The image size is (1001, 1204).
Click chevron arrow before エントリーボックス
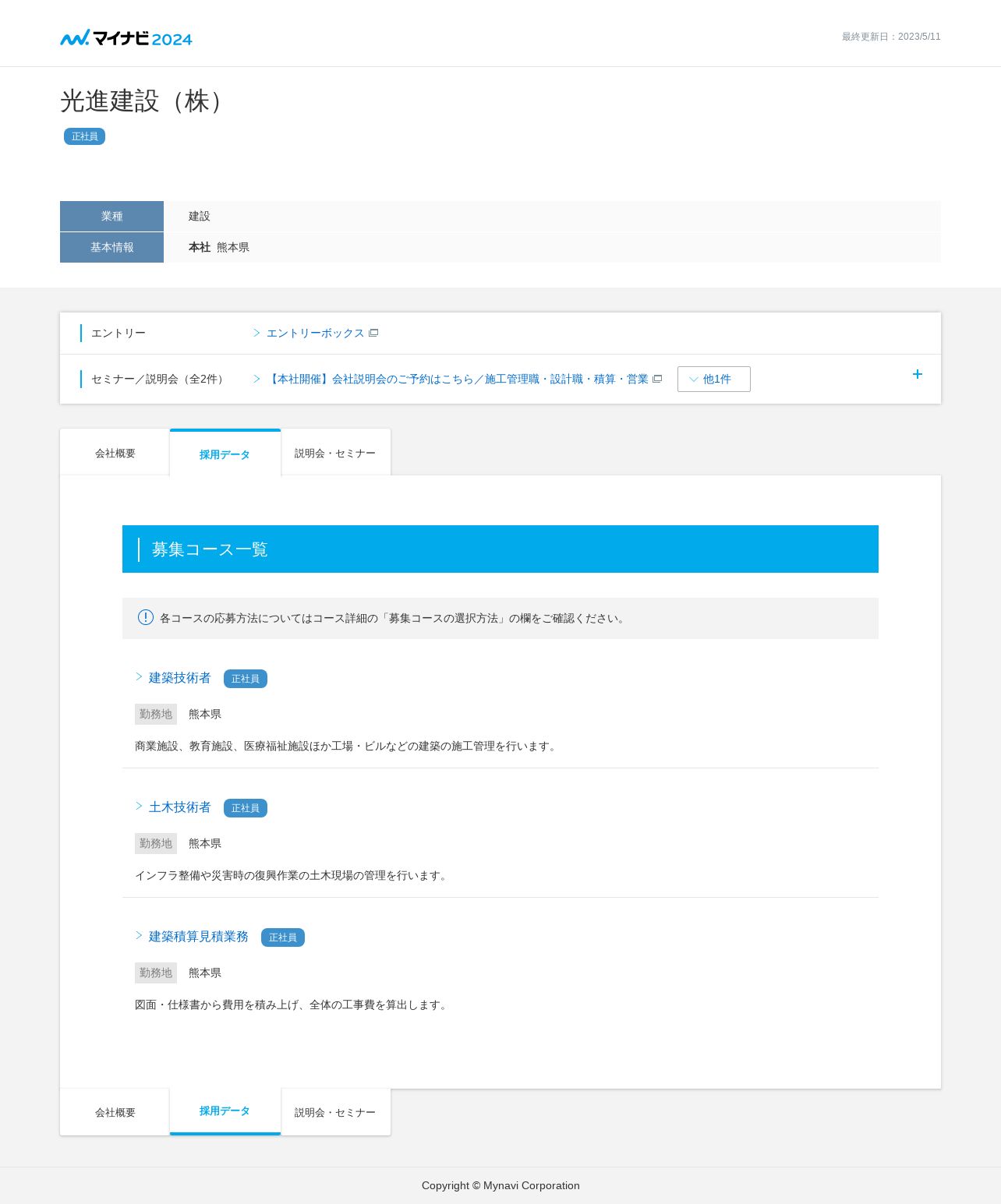(256, 333)
